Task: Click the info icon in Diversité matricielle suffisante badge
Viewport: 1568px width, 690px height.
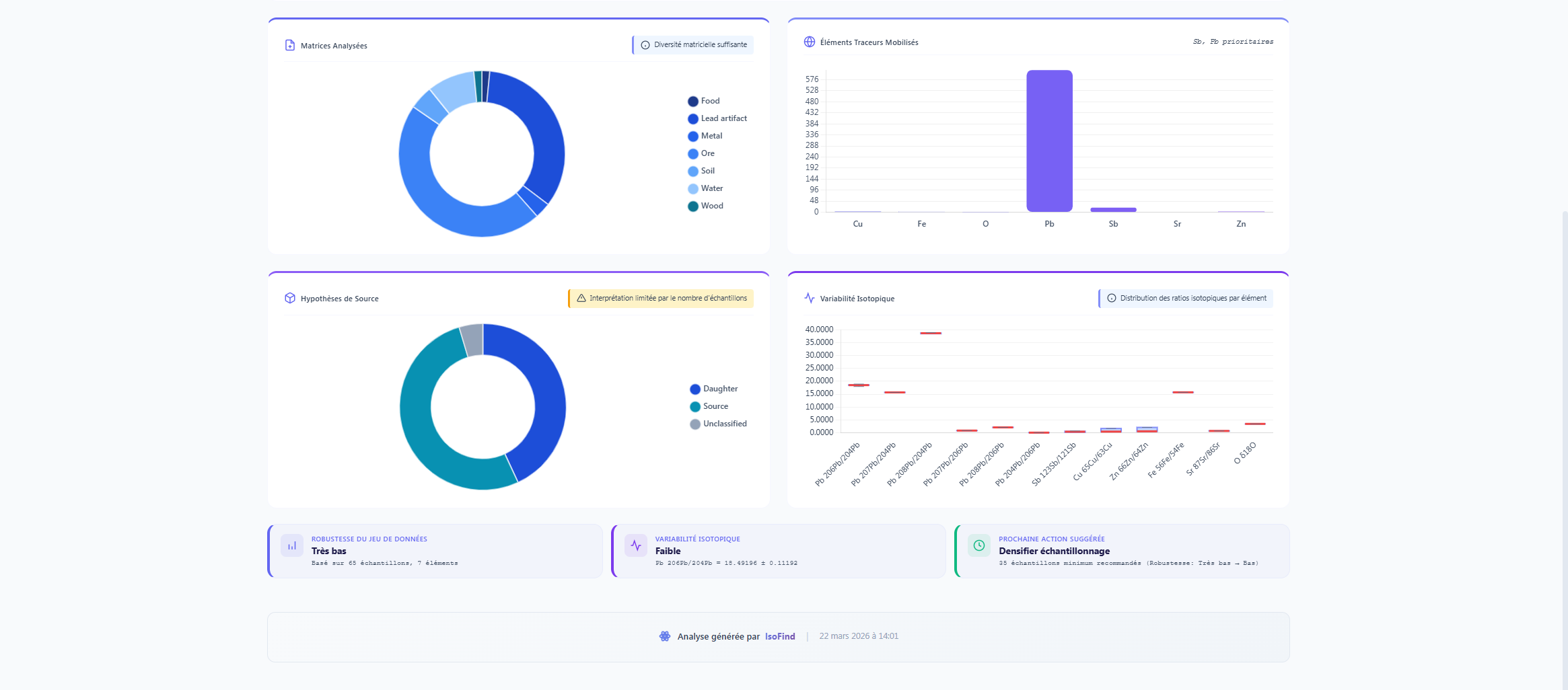Action: [647, 44]
